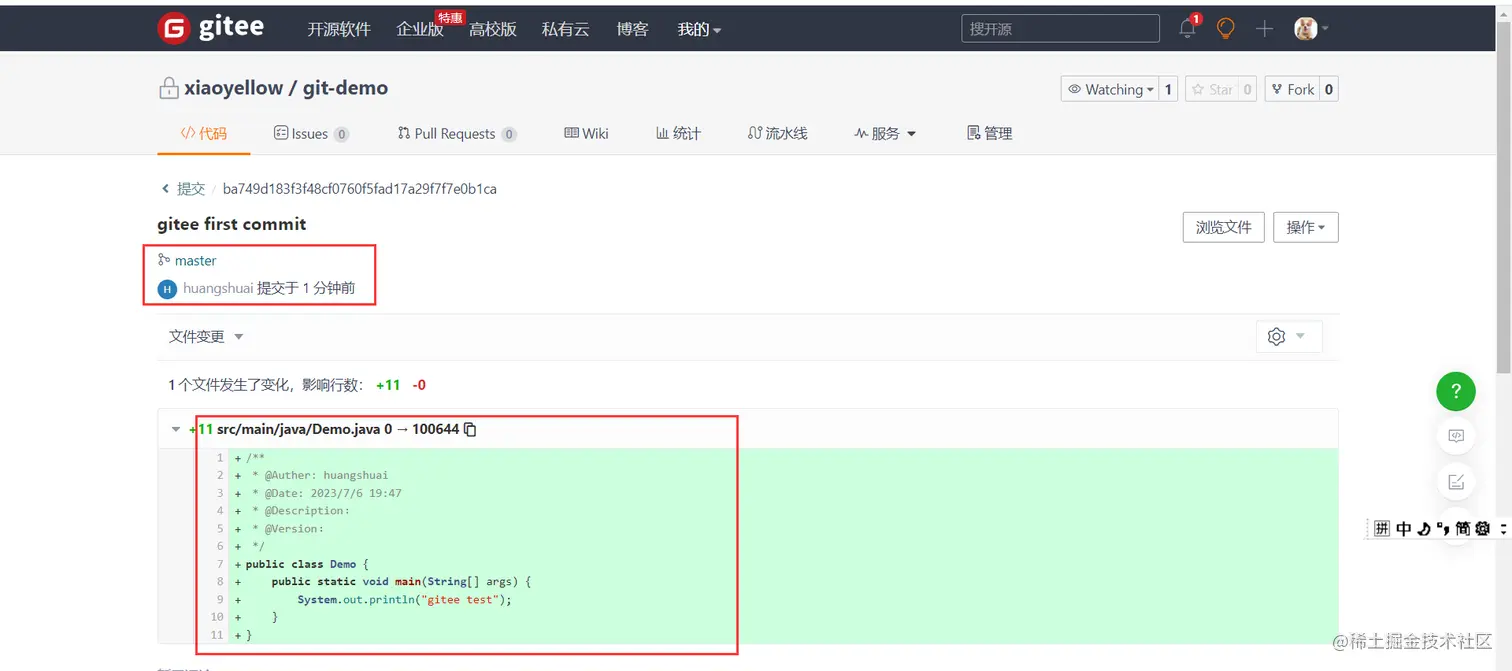This screenshot has height=671, width=1512.
Task: Click 私有云 in the top navigation
Action: (566, 29)
